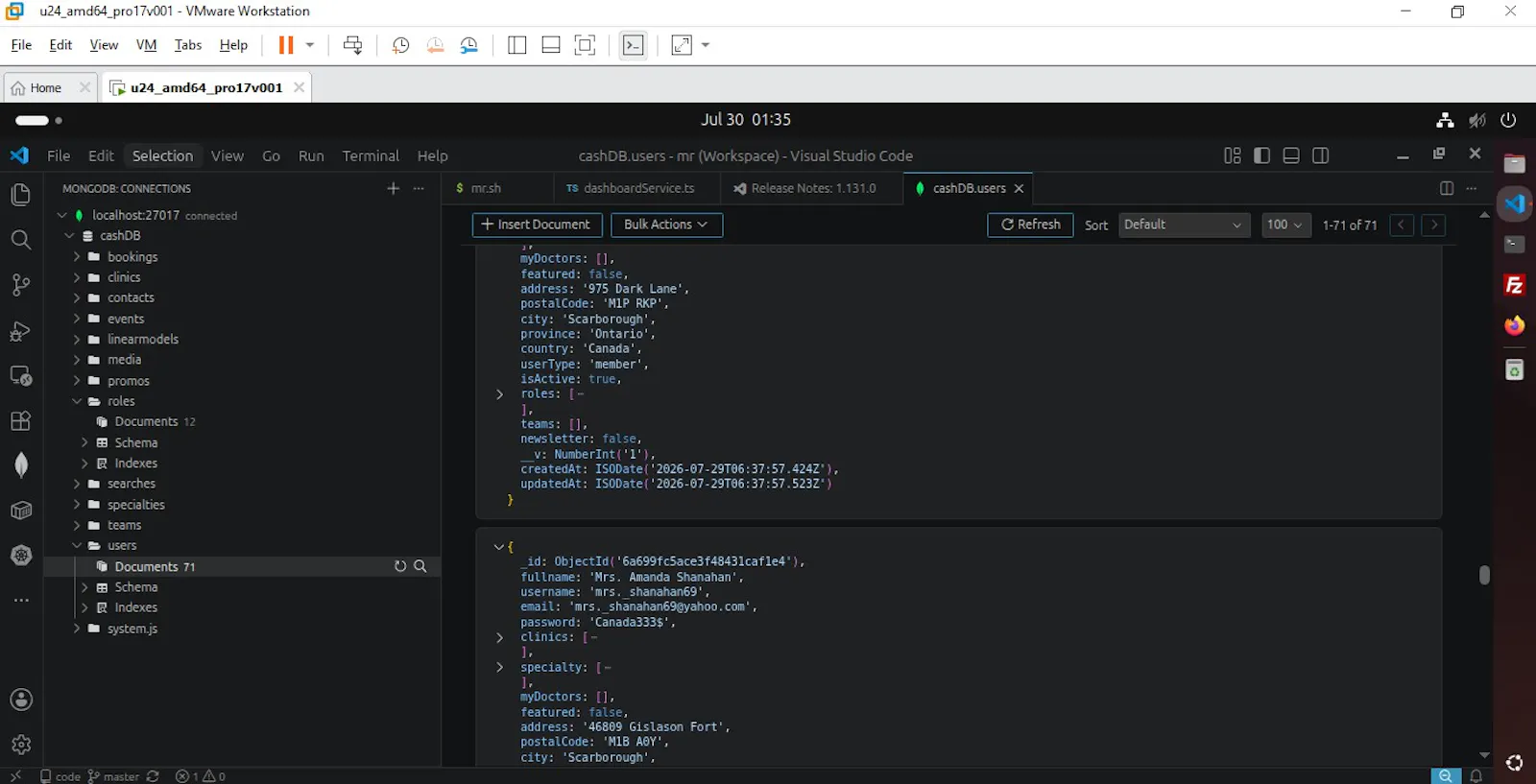Image resolution: width=1536 pixels, height=784 pixels.
Task: Add a MongoDB connection with plus icon
Action: (x=393, y=188)
